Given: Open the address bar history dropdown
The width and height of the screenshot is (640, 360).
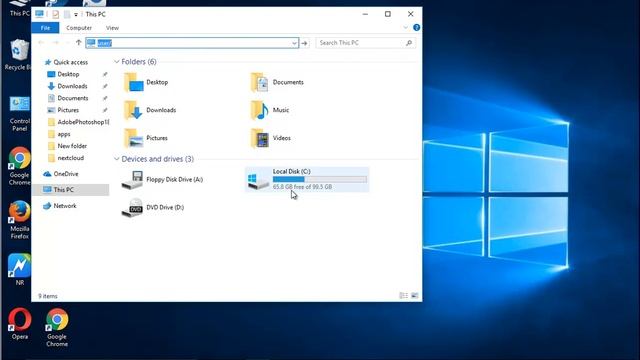Looking at the screenshot, I should click(294, 43).
